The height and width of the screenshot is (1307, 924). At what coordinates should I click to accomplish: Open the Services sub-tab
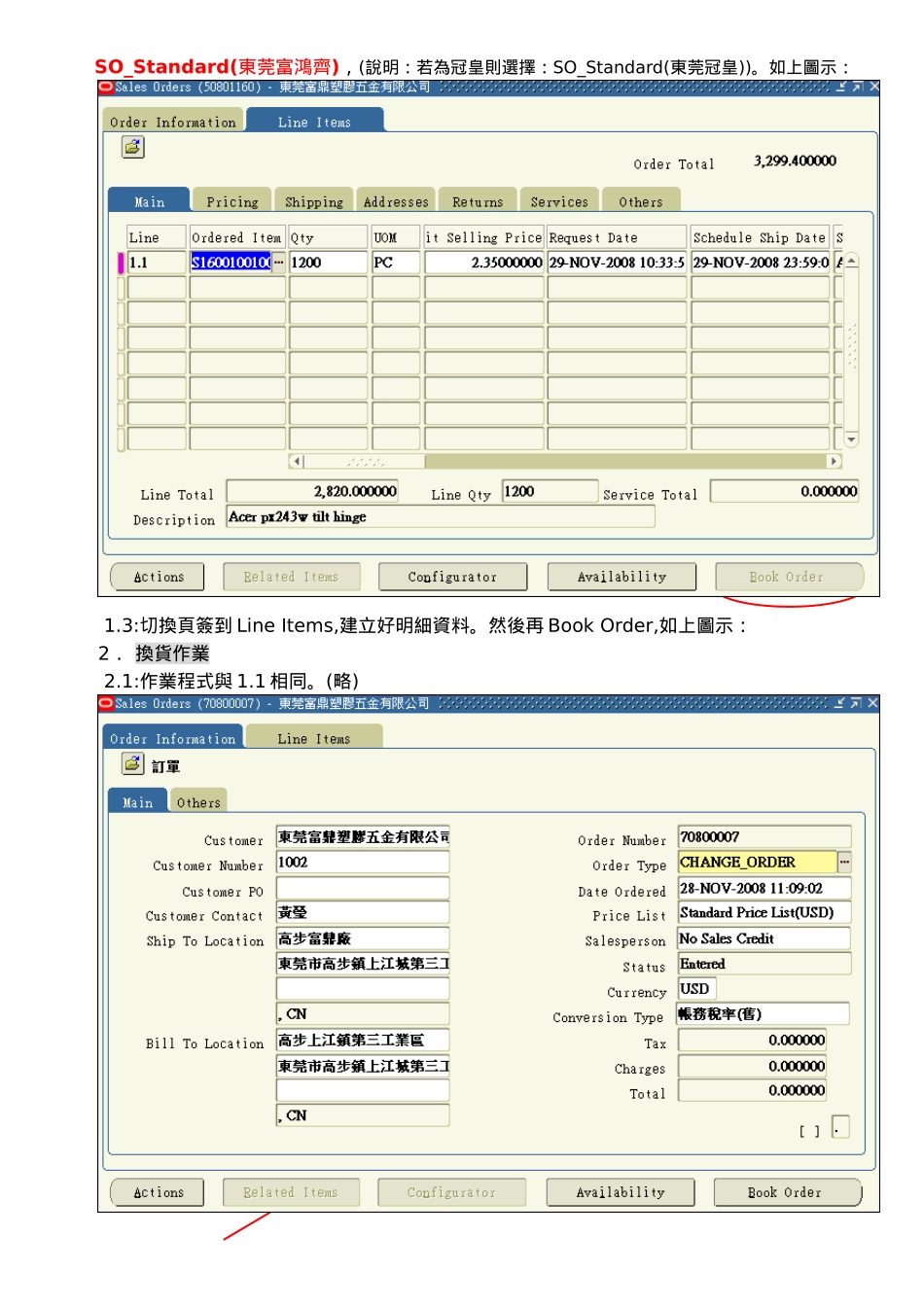click(x=559, y=202)
